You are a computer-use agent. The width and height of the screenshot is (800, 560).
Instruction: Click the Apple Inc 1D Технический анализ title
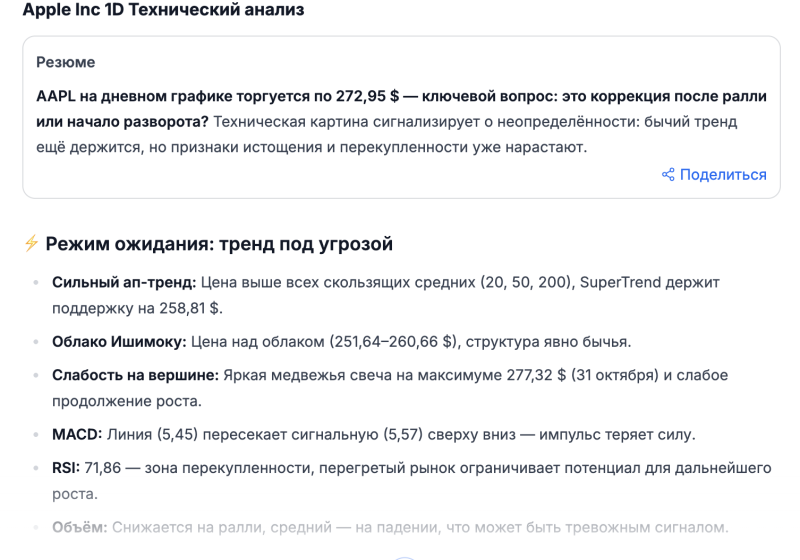[163, 10]
